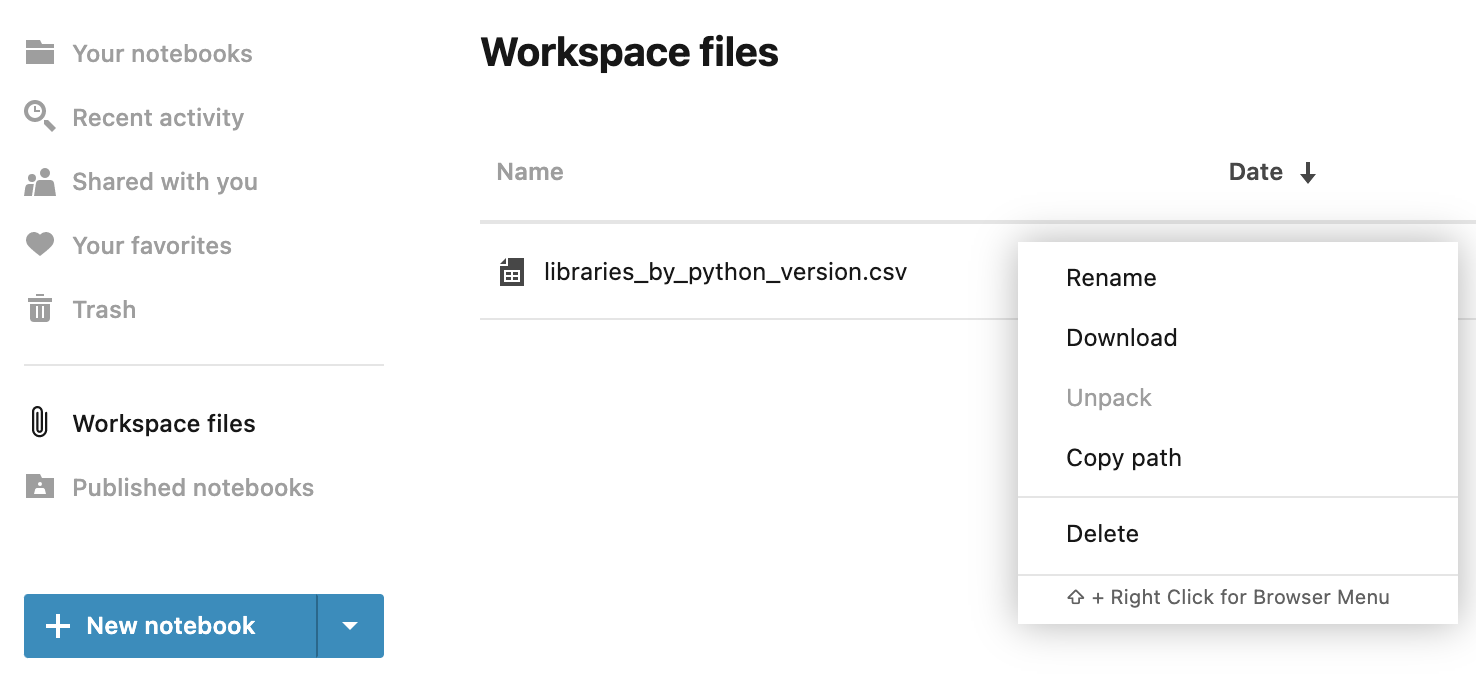Toggle the Date sort direction arrow
This screenshot has width=1476, height=696.
[1308, 171]
